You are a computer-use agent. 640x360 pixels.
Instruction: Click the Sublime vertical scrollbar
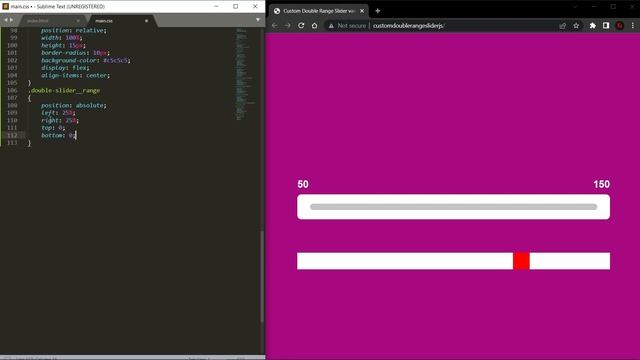click(x=262, y=276)
